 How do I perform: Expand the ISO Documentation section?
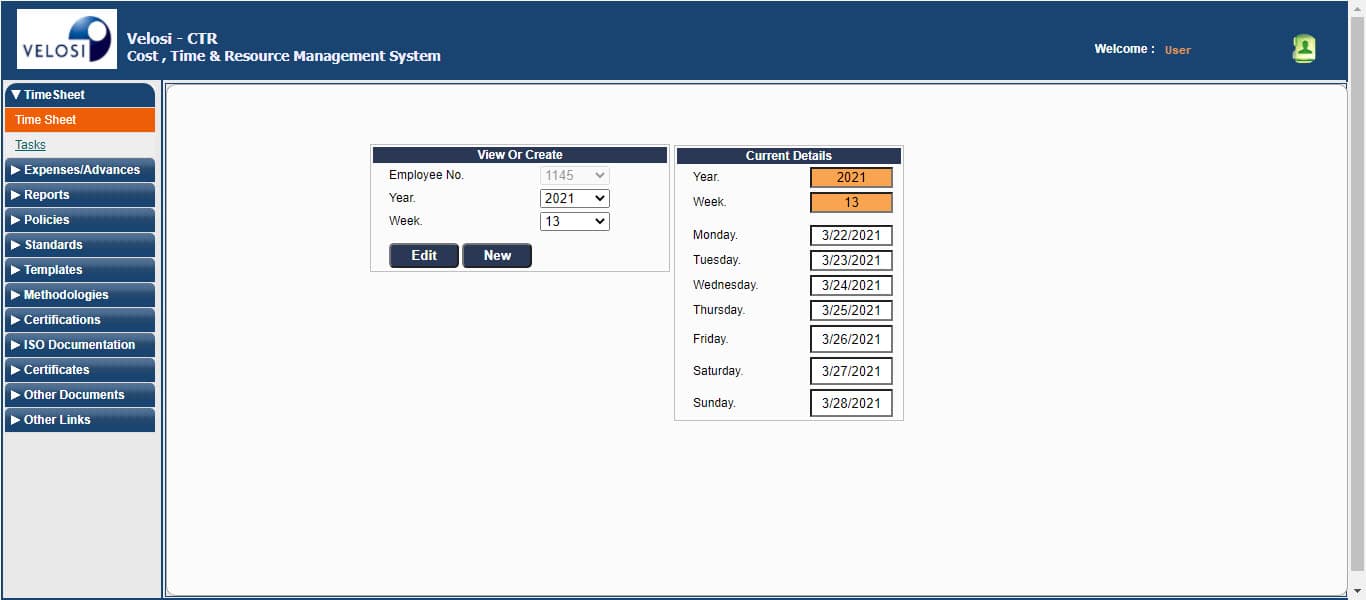pyautogui.click(x=80, y=345)
